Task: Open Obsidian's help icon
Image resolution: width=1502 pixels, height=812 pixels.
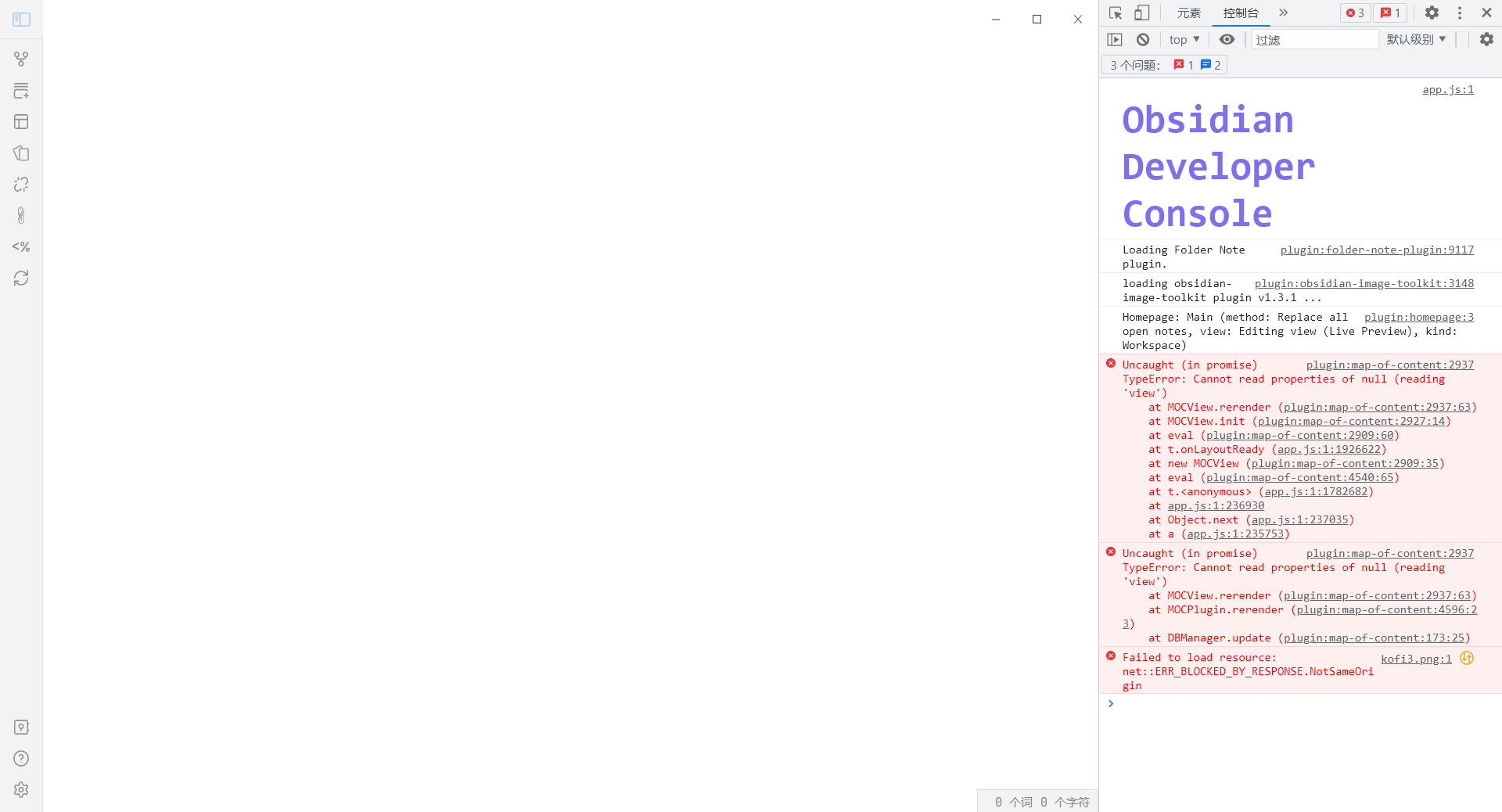Action: click(x=20, y=758)
